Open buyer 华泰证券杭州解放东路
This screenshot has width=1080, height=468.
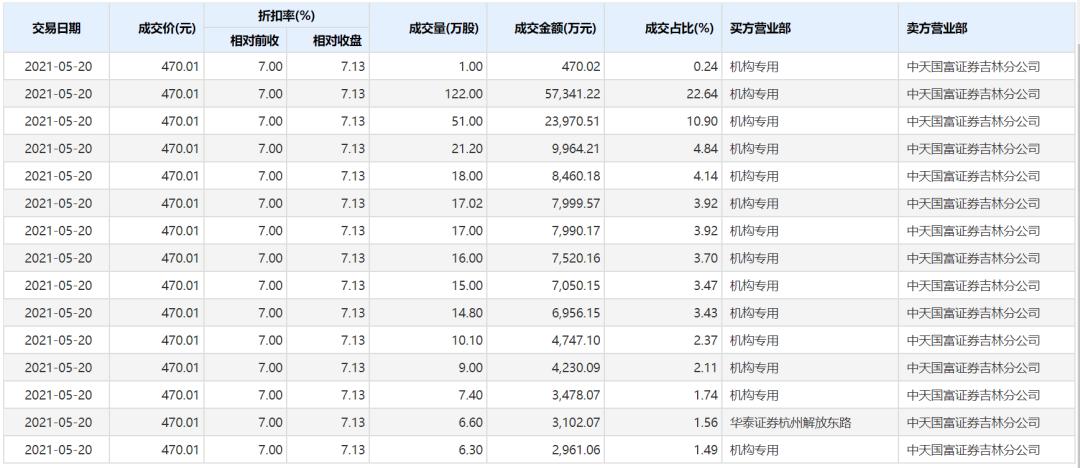pyautogui.click(x=790, y=423)
